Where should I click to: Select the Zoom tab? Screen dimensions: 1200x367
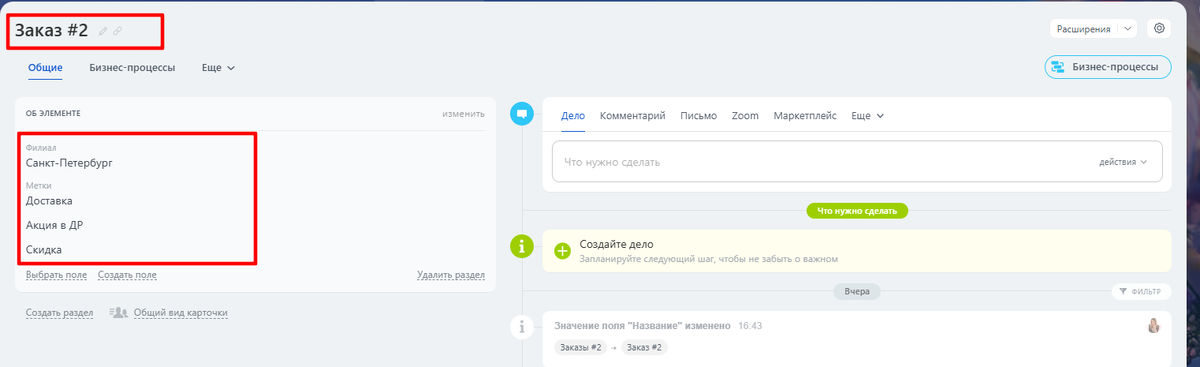point(745,116)
